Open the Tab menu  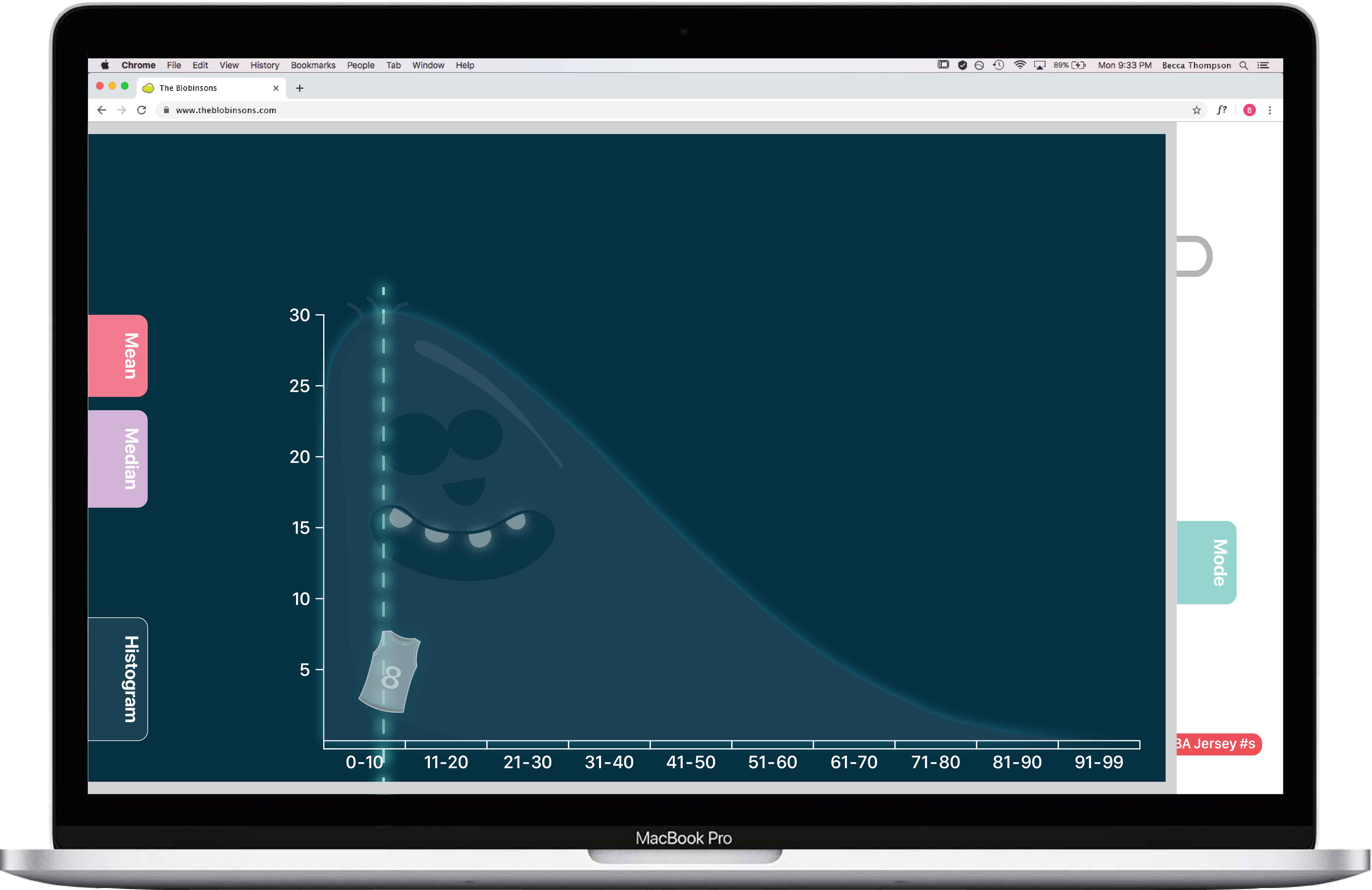393,65
